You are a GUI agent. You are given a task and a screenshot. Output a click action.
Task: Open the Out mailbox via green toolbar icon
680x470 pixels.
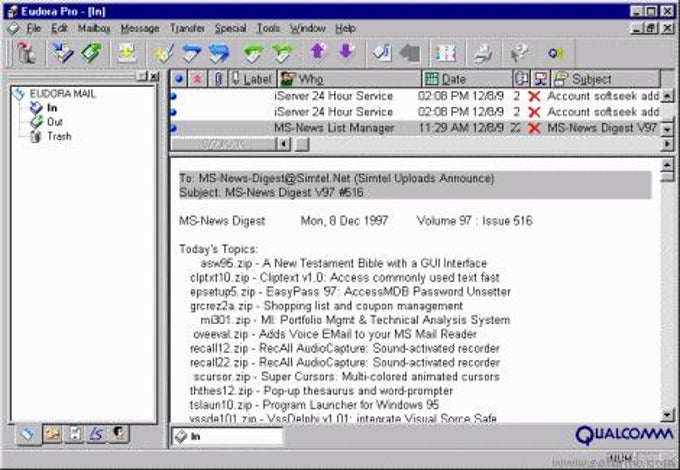(91, 53)
